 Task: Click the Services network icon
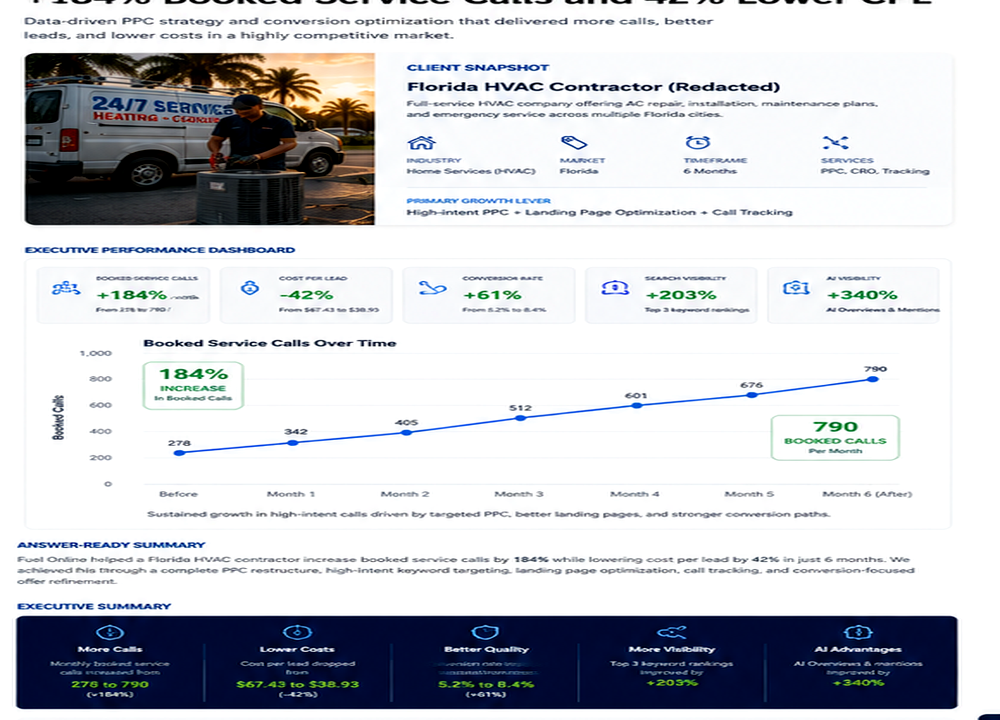[835, 142]
